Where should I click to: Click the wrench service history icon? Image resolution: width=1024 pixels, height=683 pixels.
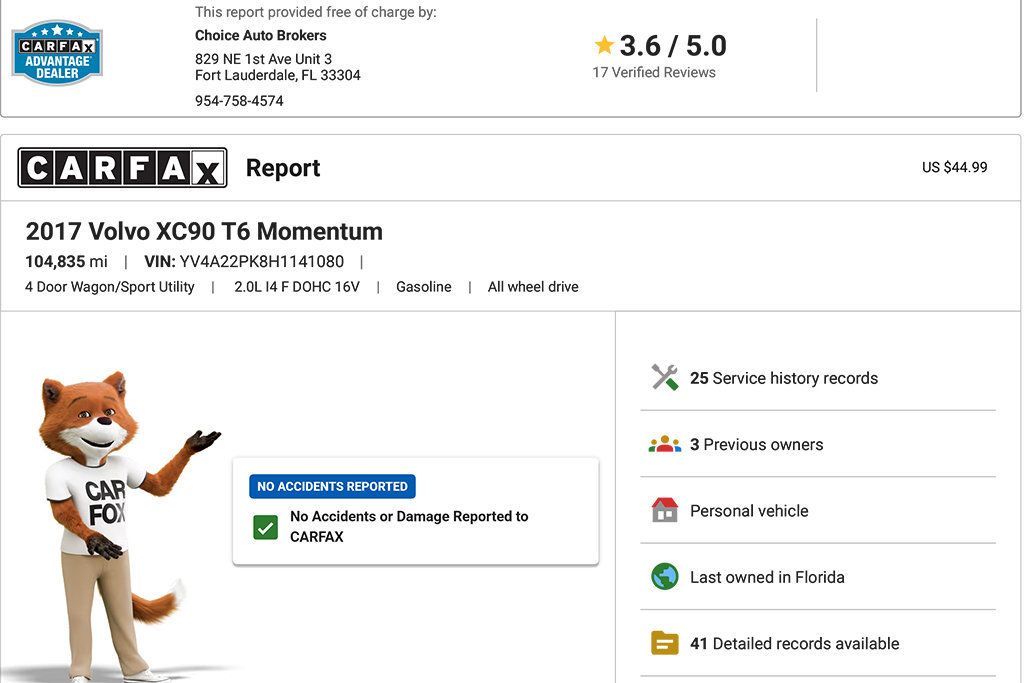(x=665, y=378)
